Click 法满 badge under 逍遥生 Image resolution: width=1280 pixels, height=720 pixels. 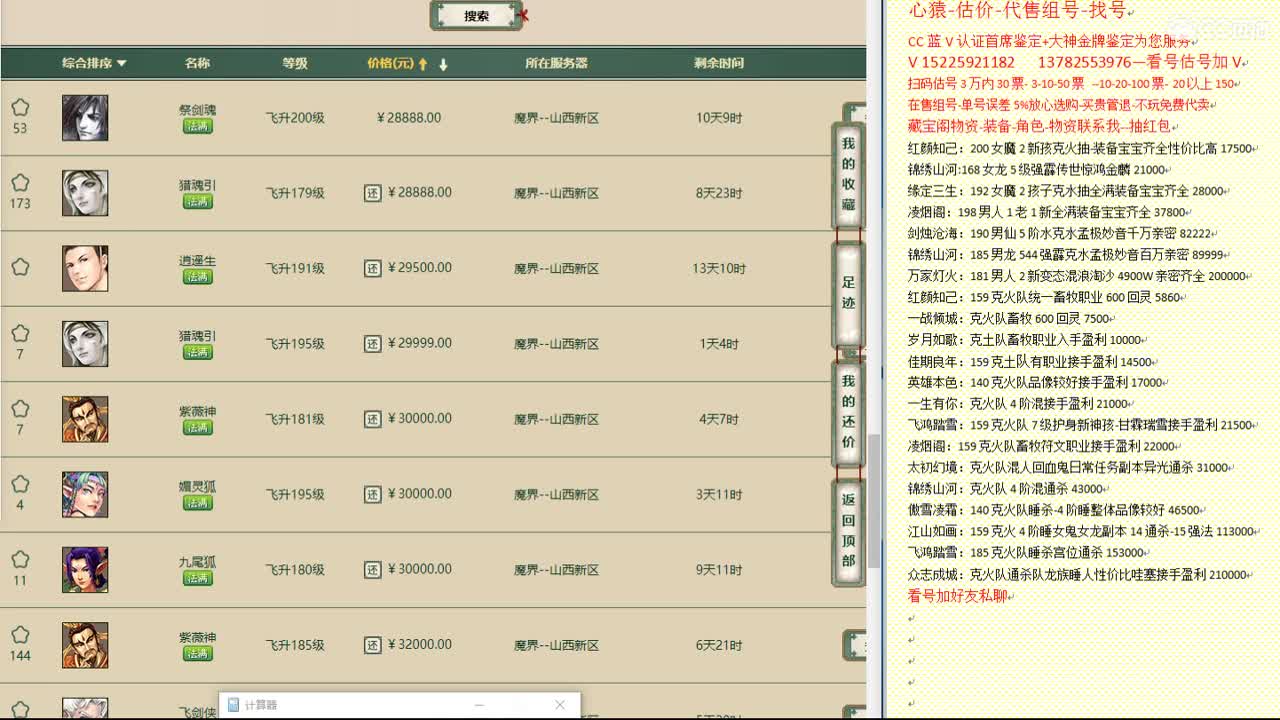pos(197,277)
